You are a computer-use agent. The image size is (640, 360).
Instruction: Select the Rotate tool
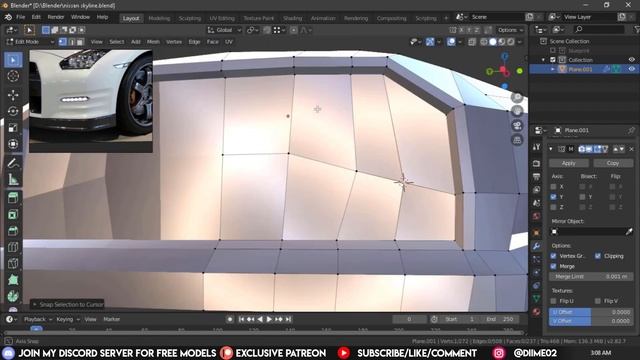(x=13, y=111)
